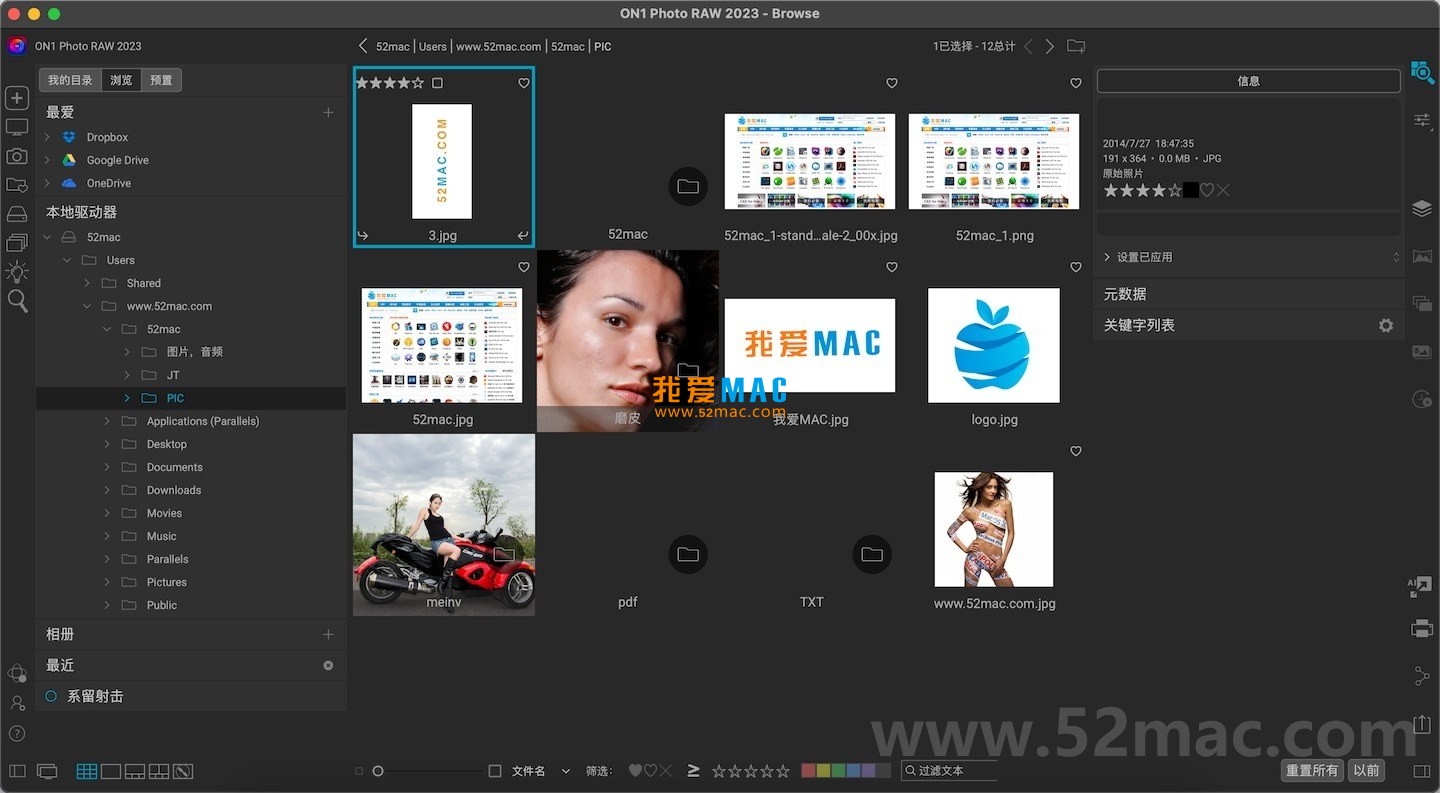This screenshot has width=1440, height=793.
Task: Click the clock-with-plus icon in right strip
Action: 1422,399
